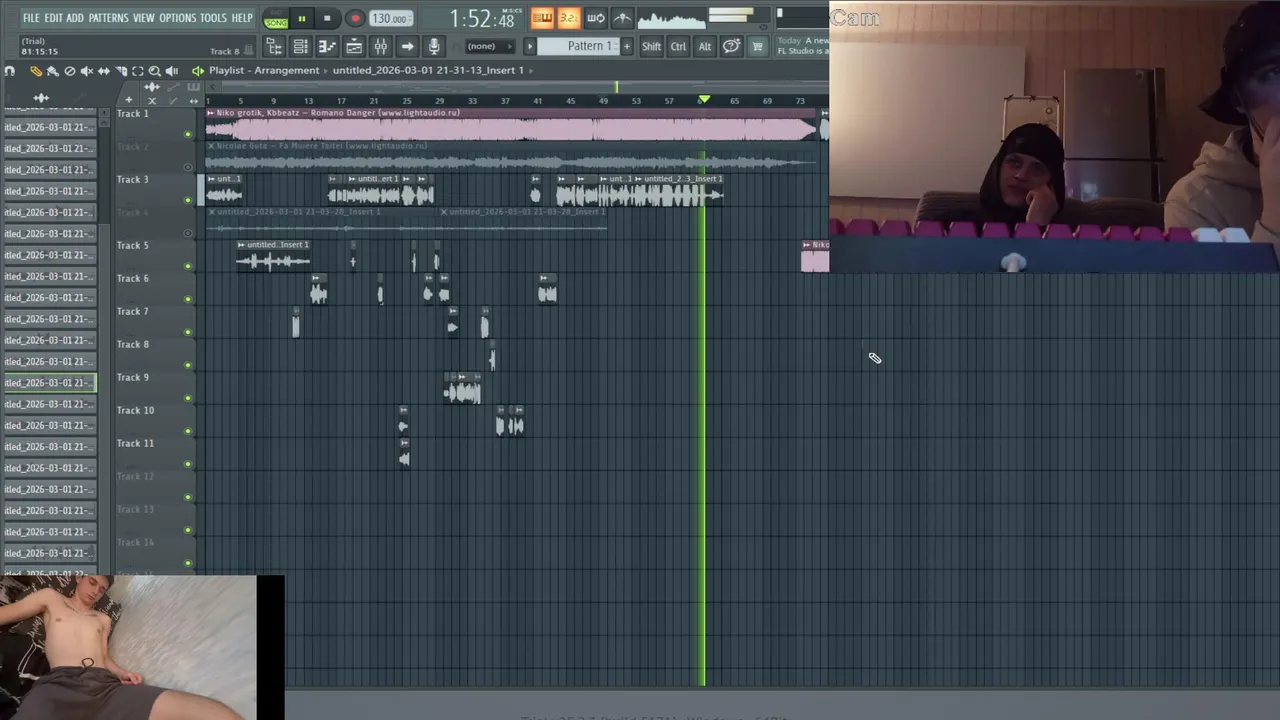Select highlighted clip in the picker list
The height and width of the screenshot is (720, 1280).
click(x=48, y=383)
